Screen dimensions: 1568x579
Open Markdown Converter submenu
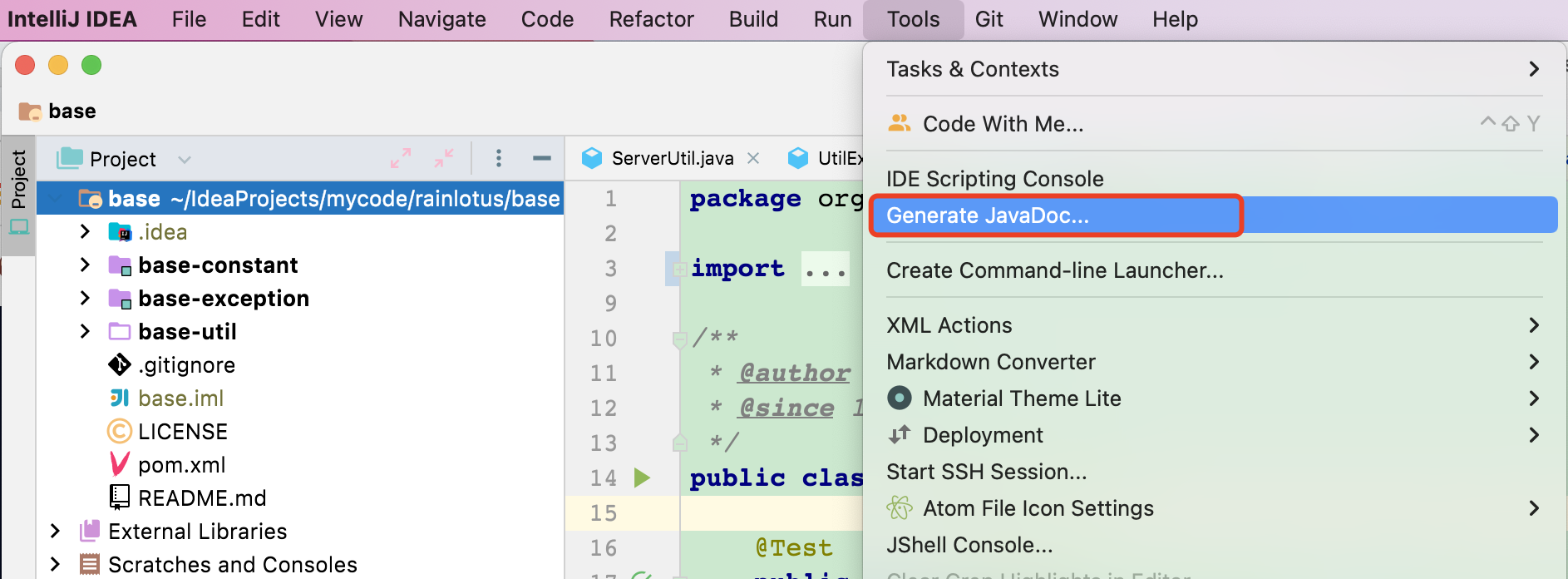click(x=1214, y=362)
